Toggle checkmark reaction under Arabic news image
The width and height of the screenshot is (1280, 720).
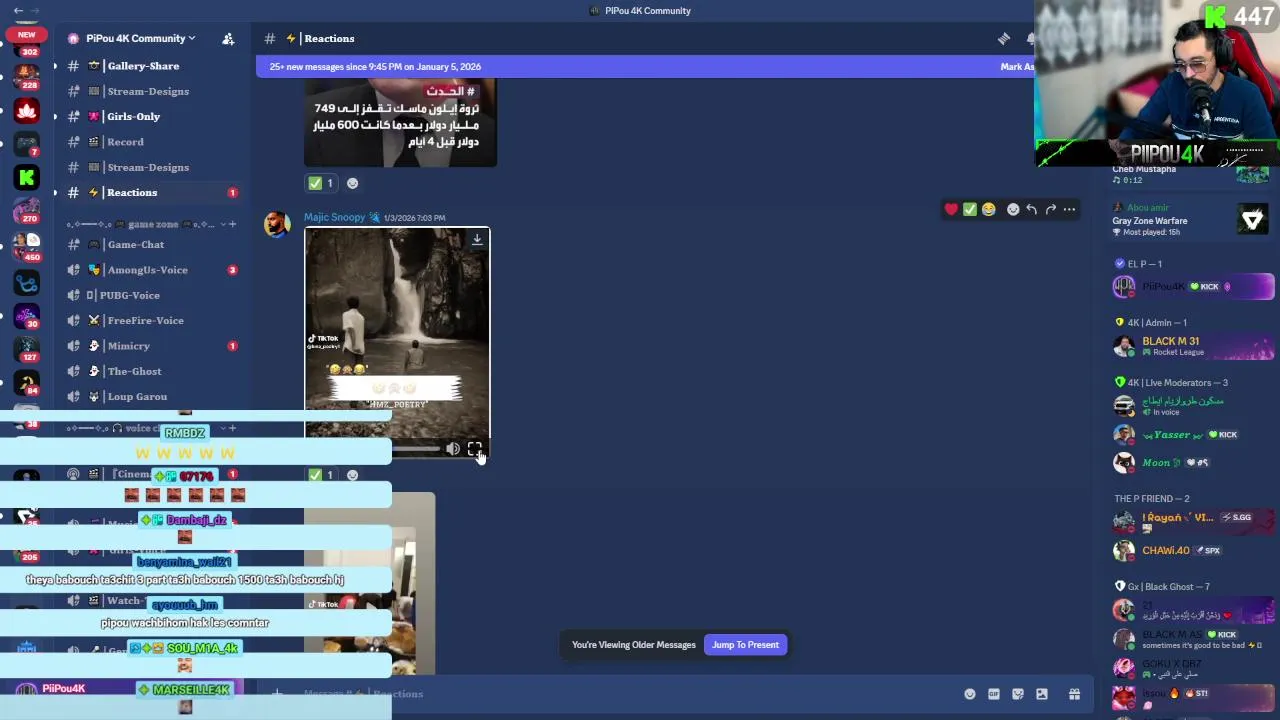click(322, 183)
